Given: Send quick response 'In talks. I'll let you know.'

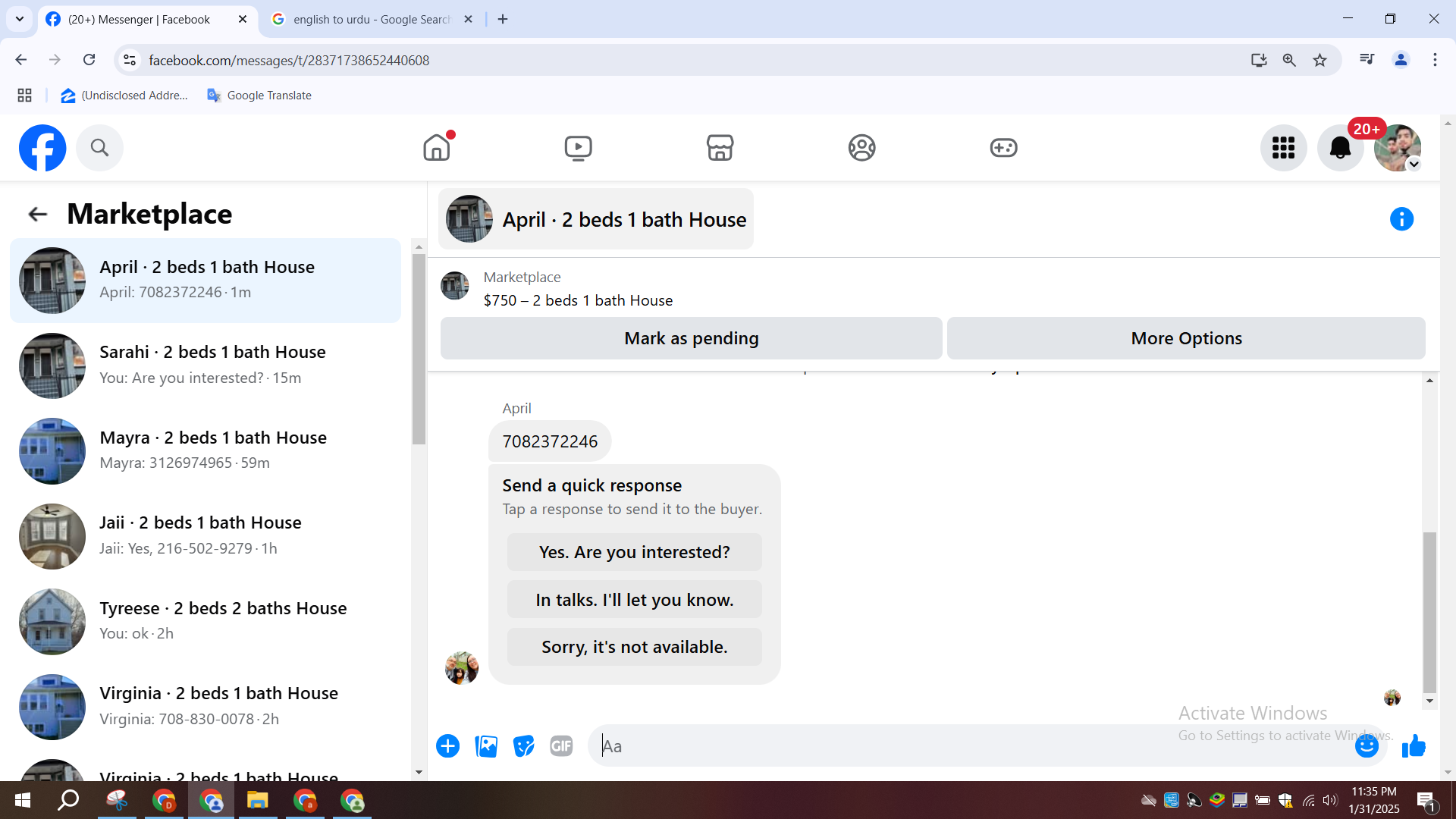Looking at the screenshot, I should tap(635, 600).
